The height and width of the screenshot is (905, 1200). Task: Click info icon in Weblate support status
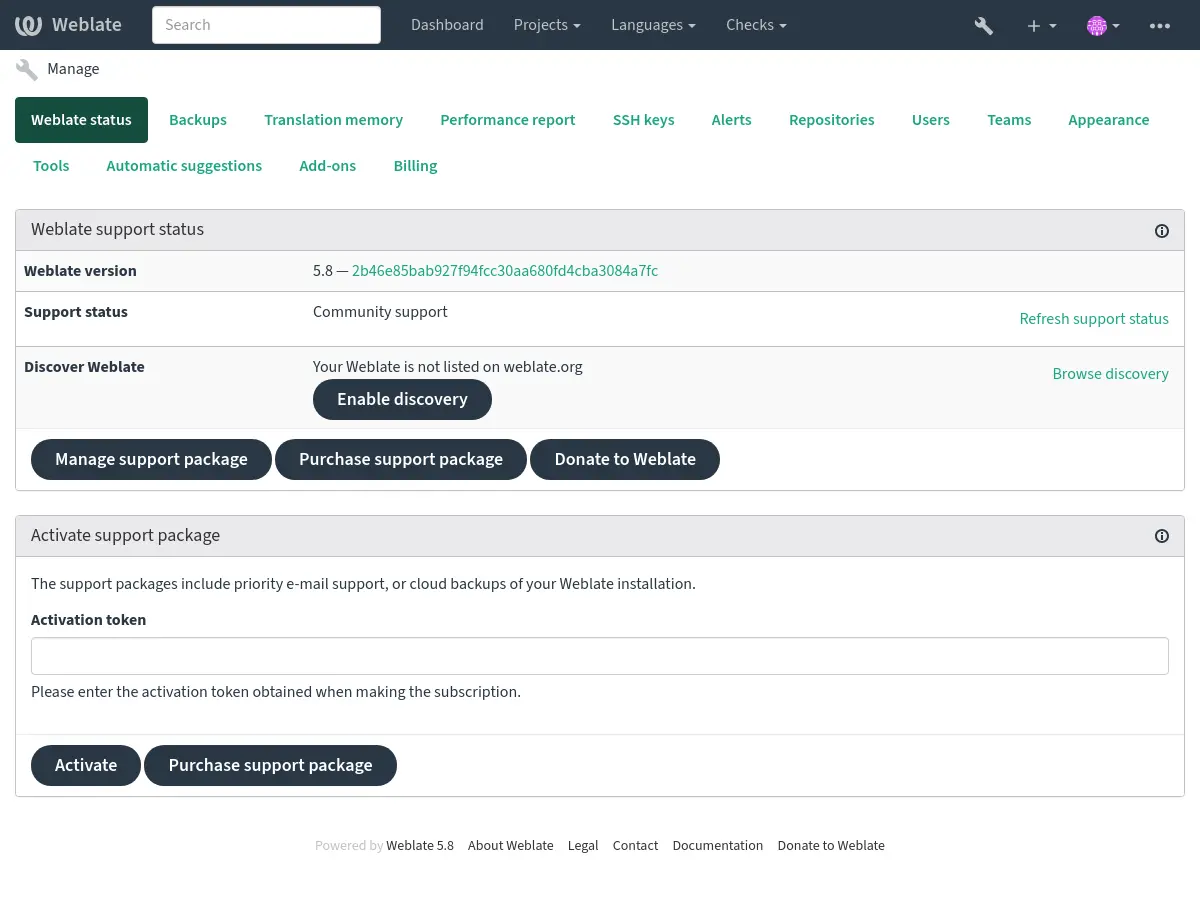(1162, 231)
